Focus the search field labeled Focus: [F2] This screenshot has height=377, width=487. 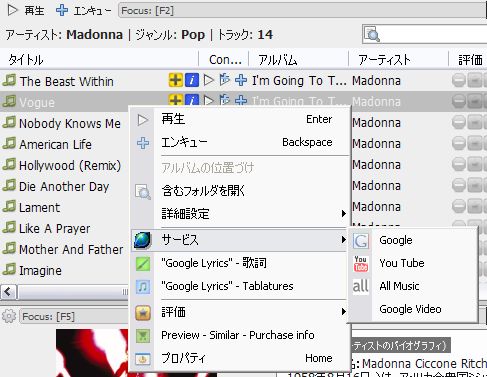(x=302, y=11)
